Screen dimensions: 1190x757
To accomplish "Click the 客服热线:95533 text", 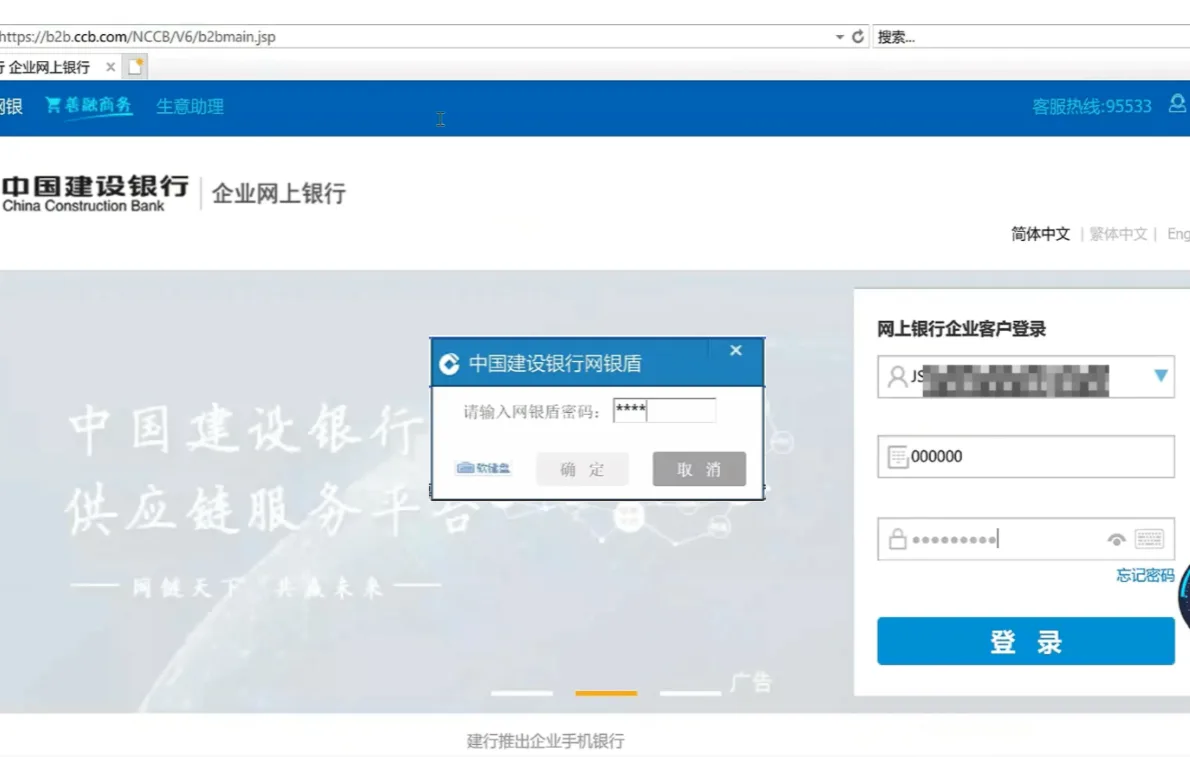I will point(1091,106).
